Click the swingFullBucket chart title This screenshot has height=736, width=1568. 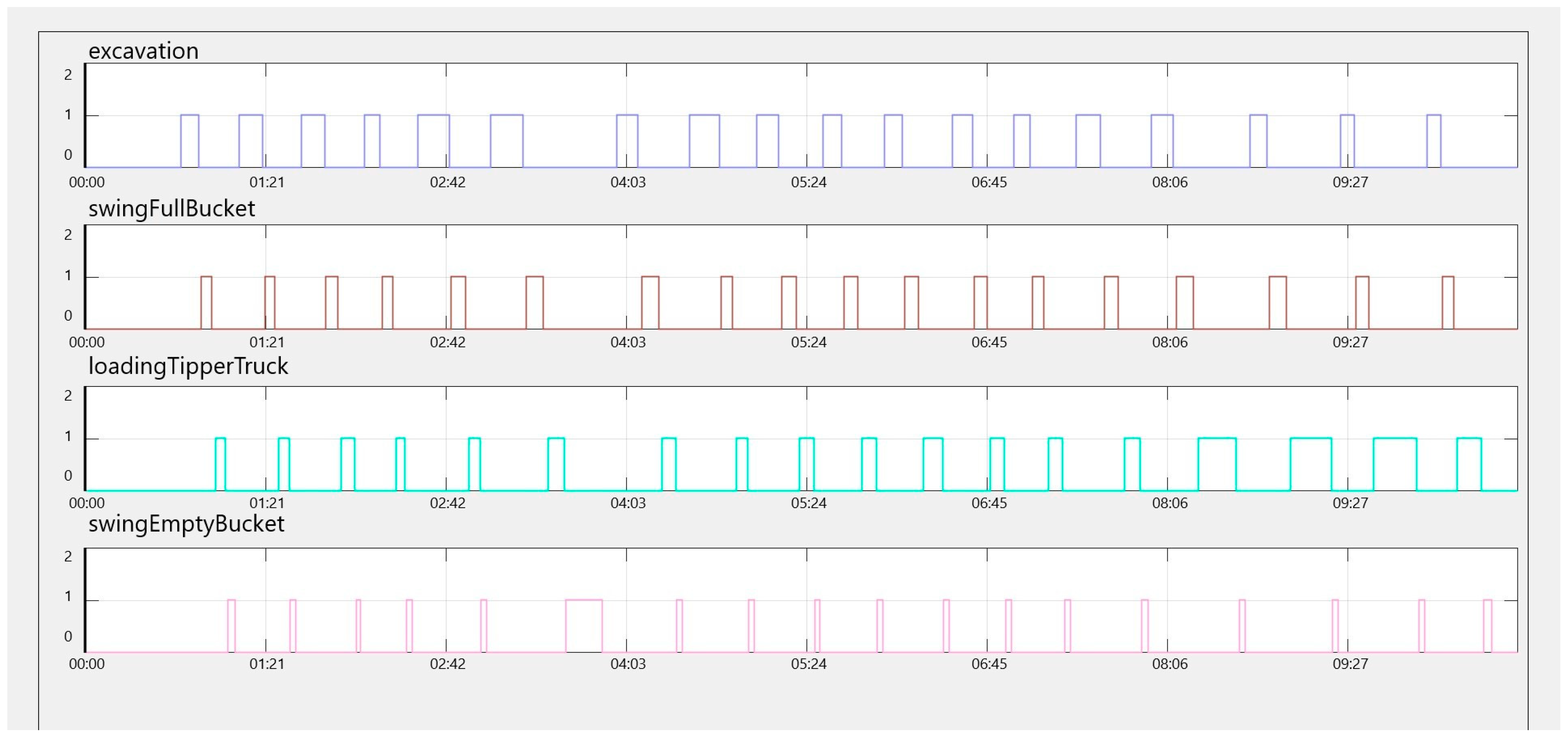pyautogui.click(x=171, y=208)
